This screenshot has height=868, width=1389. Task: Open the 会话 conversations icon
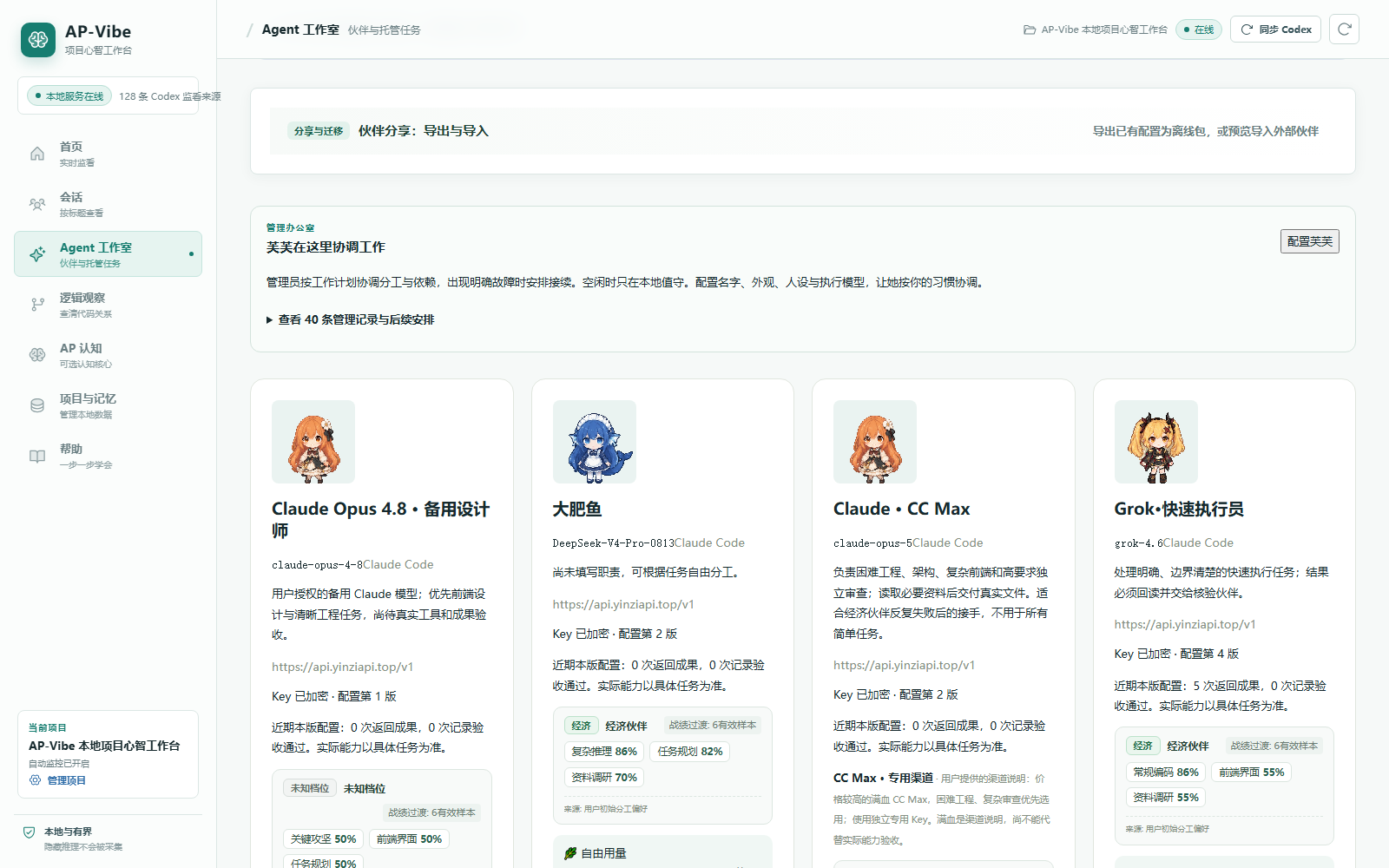[x=37, y=204]
